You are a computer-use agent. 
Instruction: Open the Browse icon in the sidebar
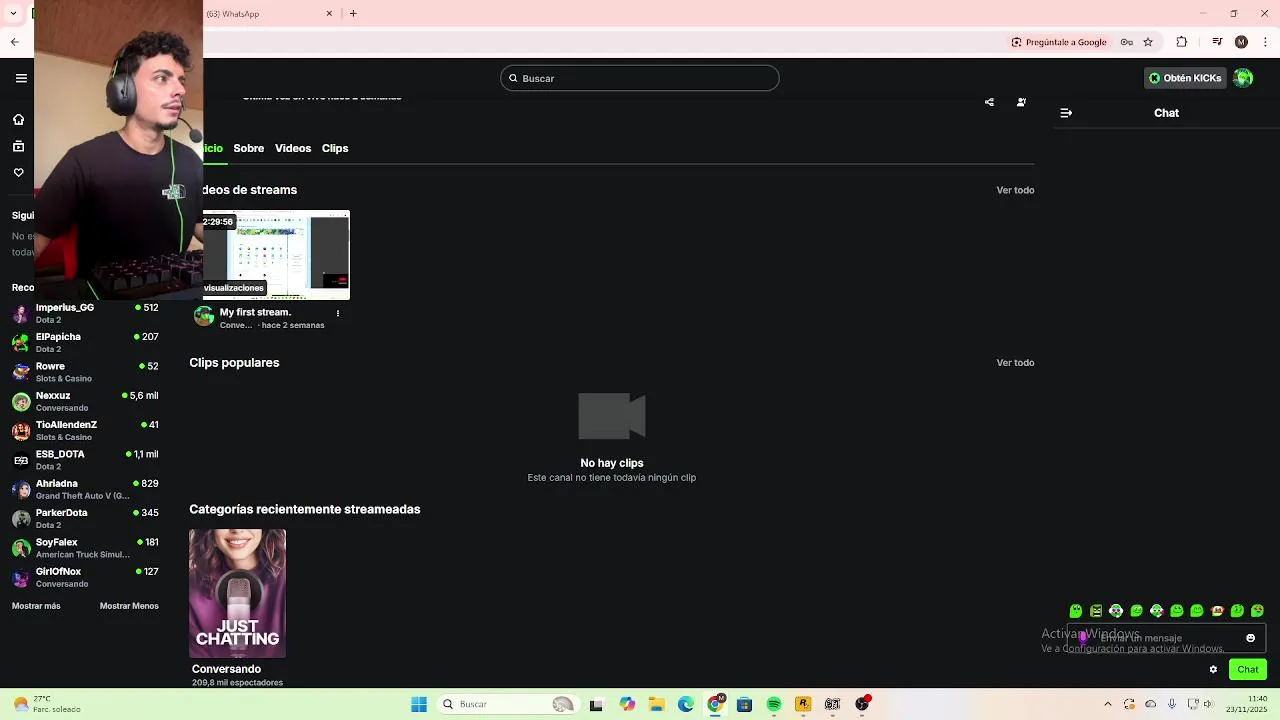18,146
